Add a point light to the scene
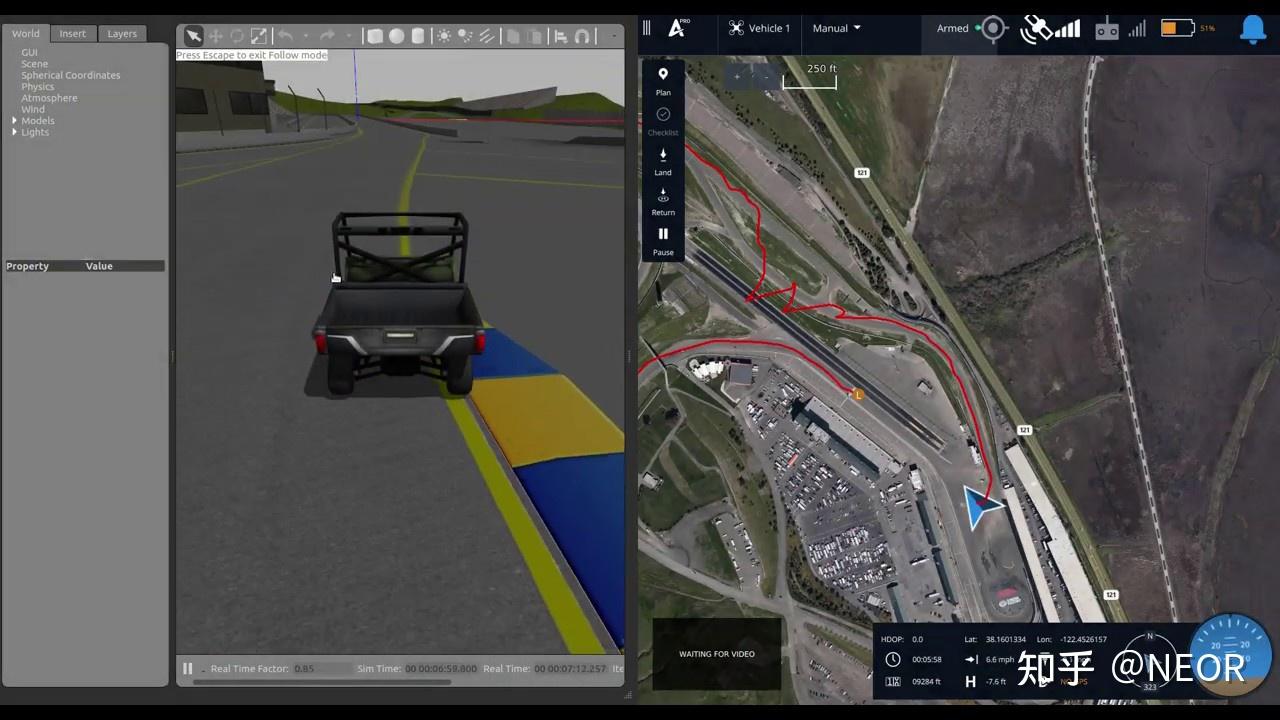This screenshot has width=1280, height=720. [x=443, y=35]
